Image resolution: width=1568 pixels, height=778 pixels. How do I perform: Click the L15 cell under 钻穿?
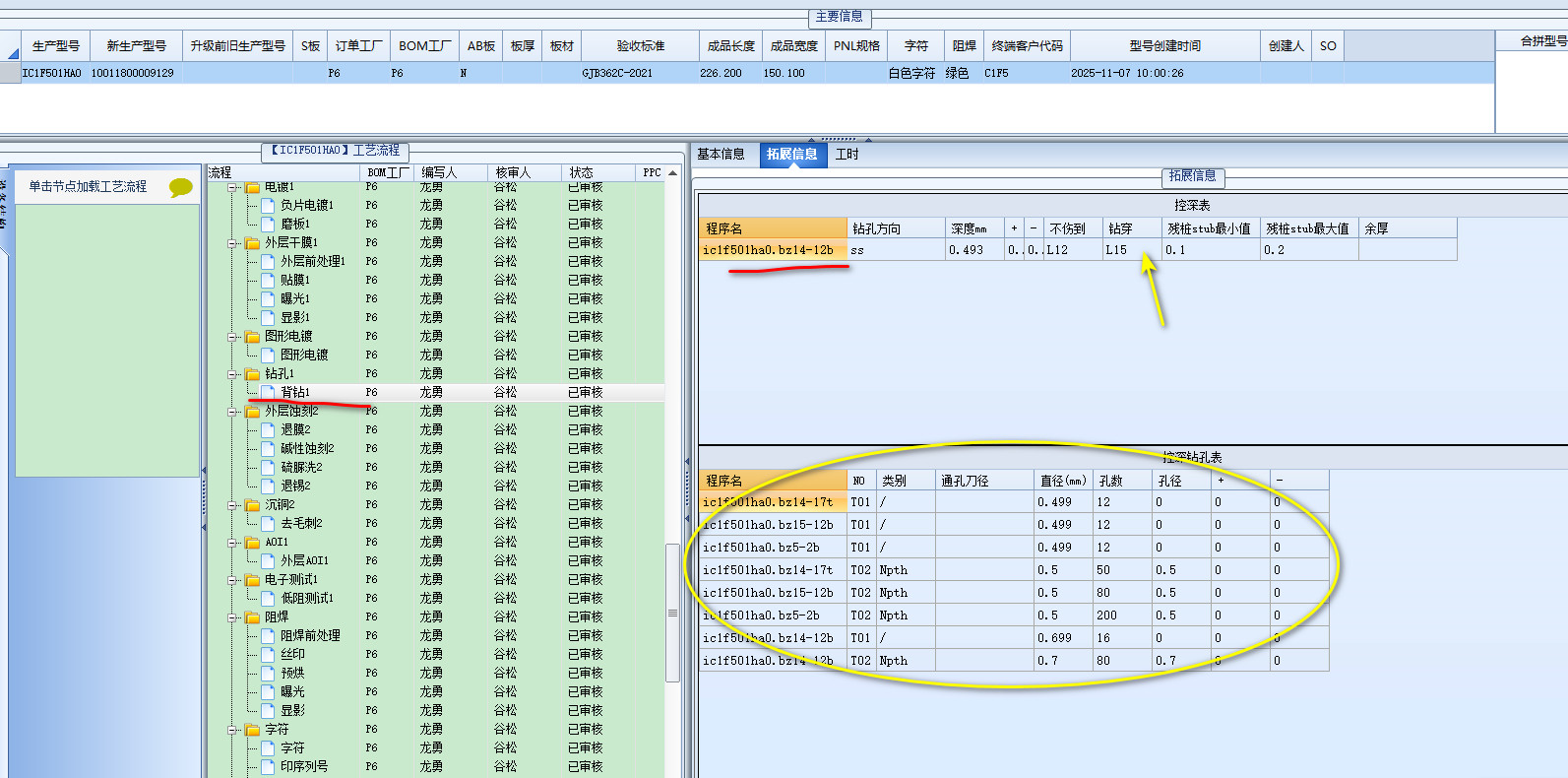click(1132, 250)
